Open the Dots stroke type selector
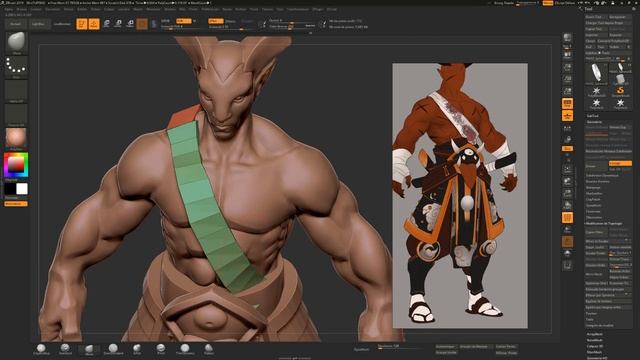The height and width of the screenshot is (360, 640). pos(16,67)
